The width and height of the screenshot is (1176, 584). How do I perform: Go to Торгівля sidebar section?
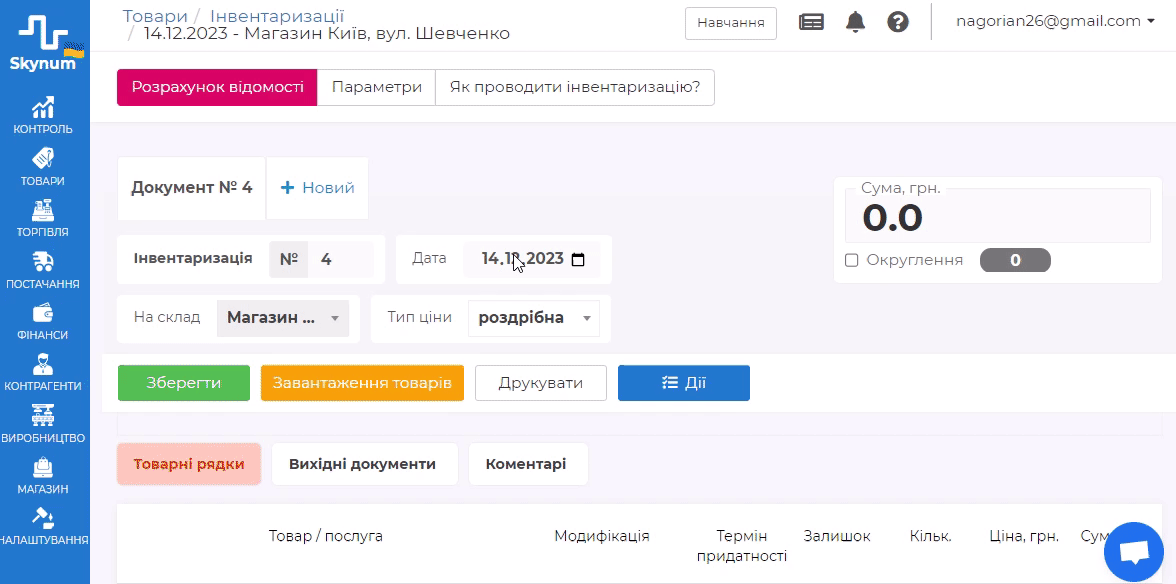coord(43,218)
